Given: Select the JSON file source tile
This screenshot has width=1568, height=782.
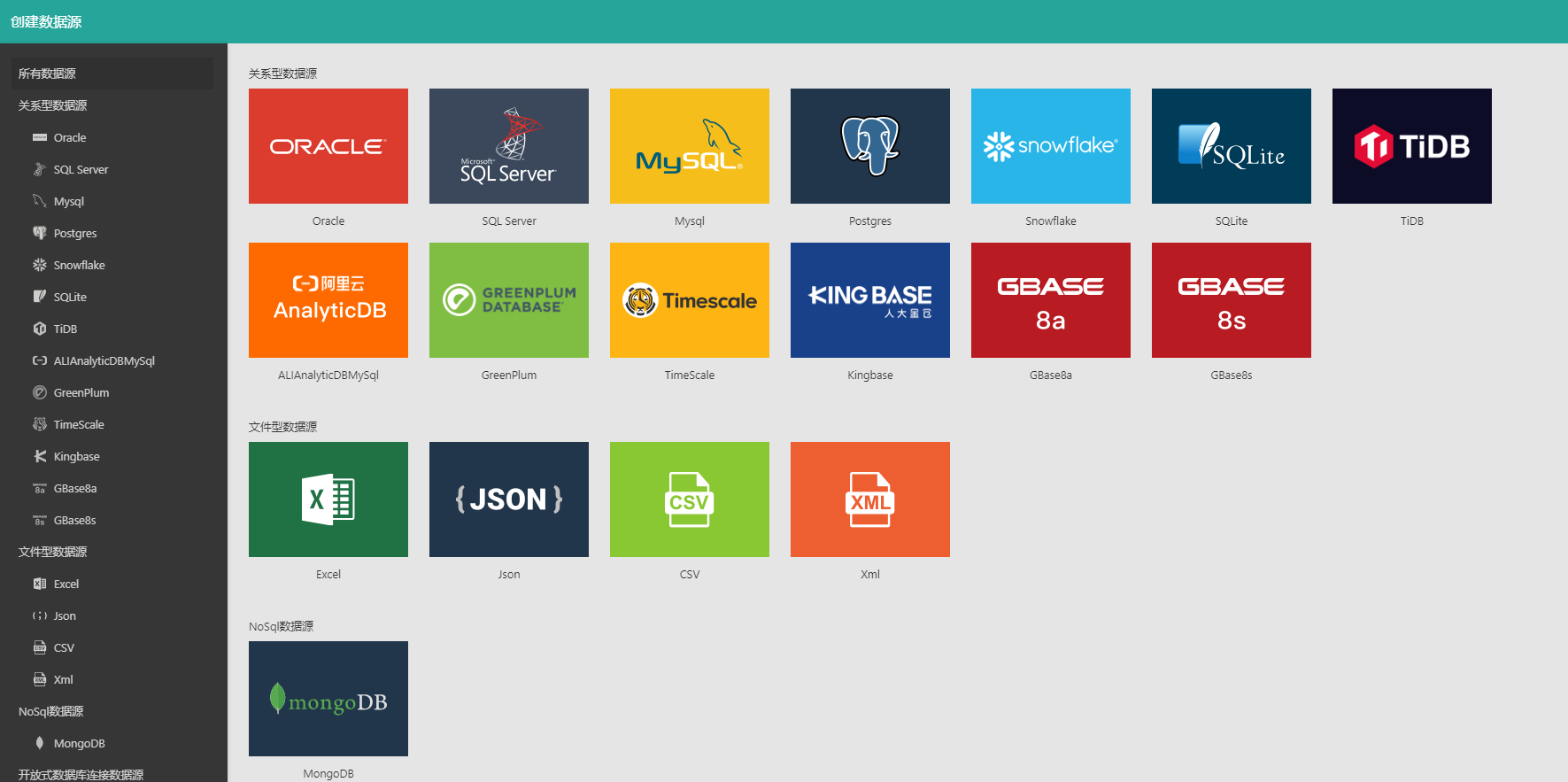Looking at the screenshot, I should coord(509,499).
